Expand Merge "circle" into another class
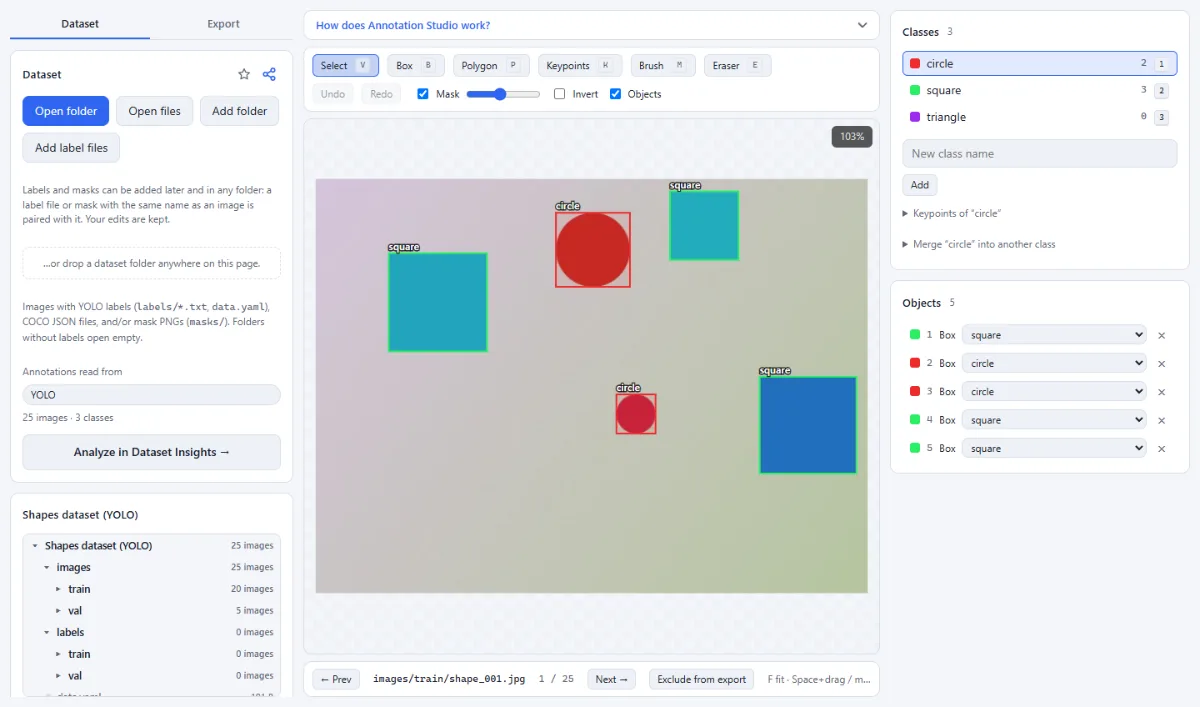 pyautogui.click(x=978, y=244)
